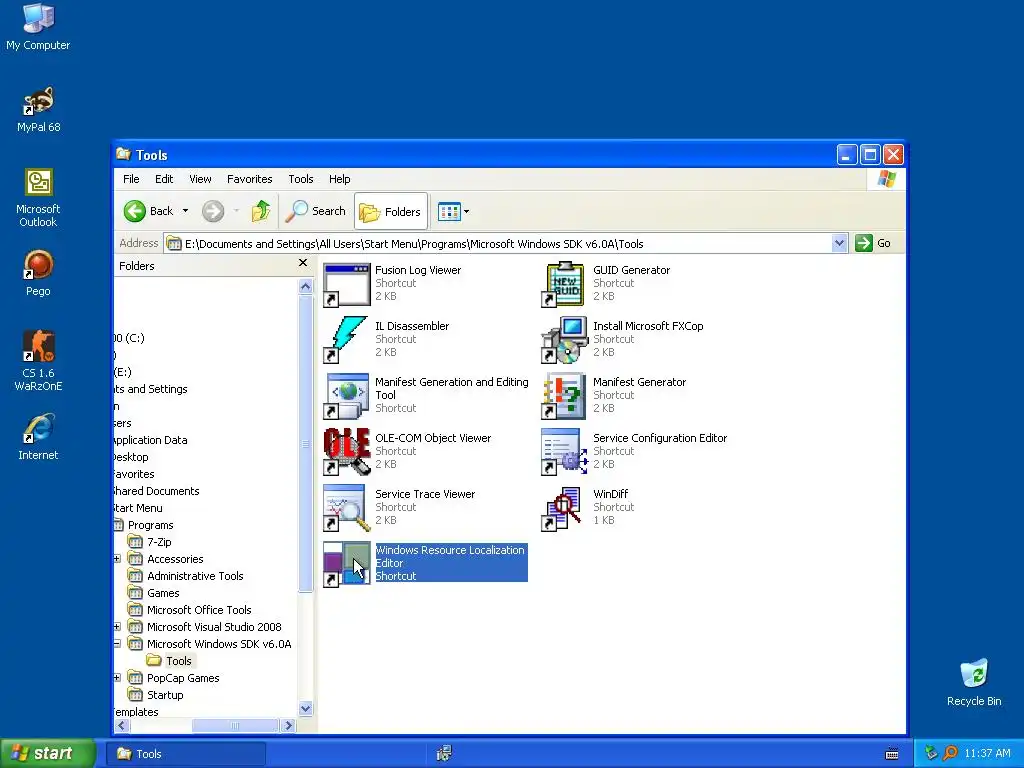The image size is (1024, 768).
Task: Select 'Application Data' row in folder tree
Action: [x=151, y=440]
